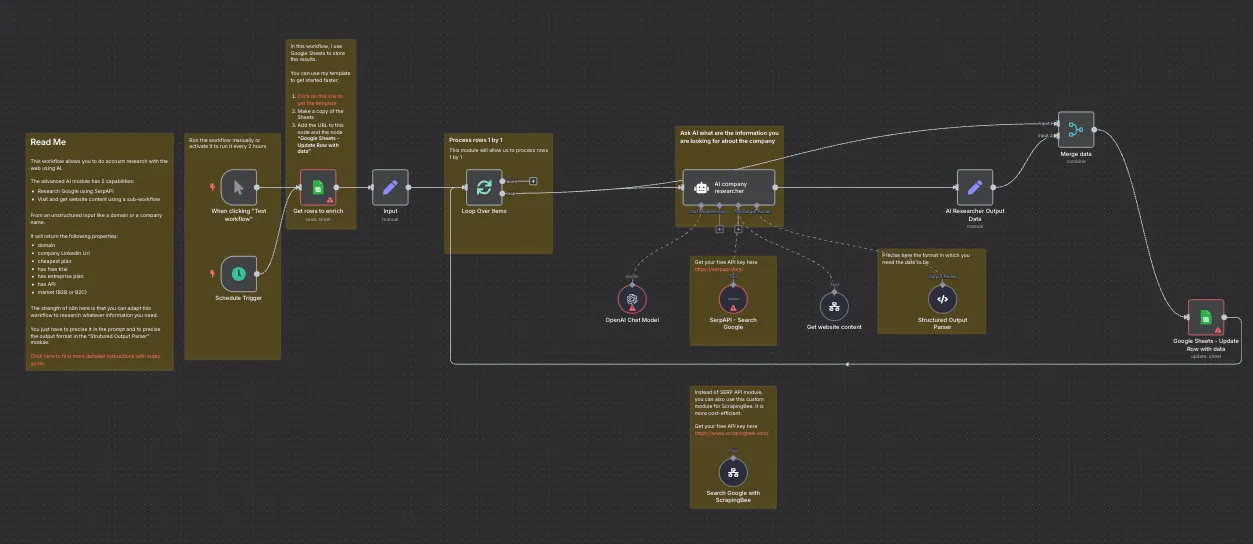Click the 'Merge data' label

pos(1076,154)
